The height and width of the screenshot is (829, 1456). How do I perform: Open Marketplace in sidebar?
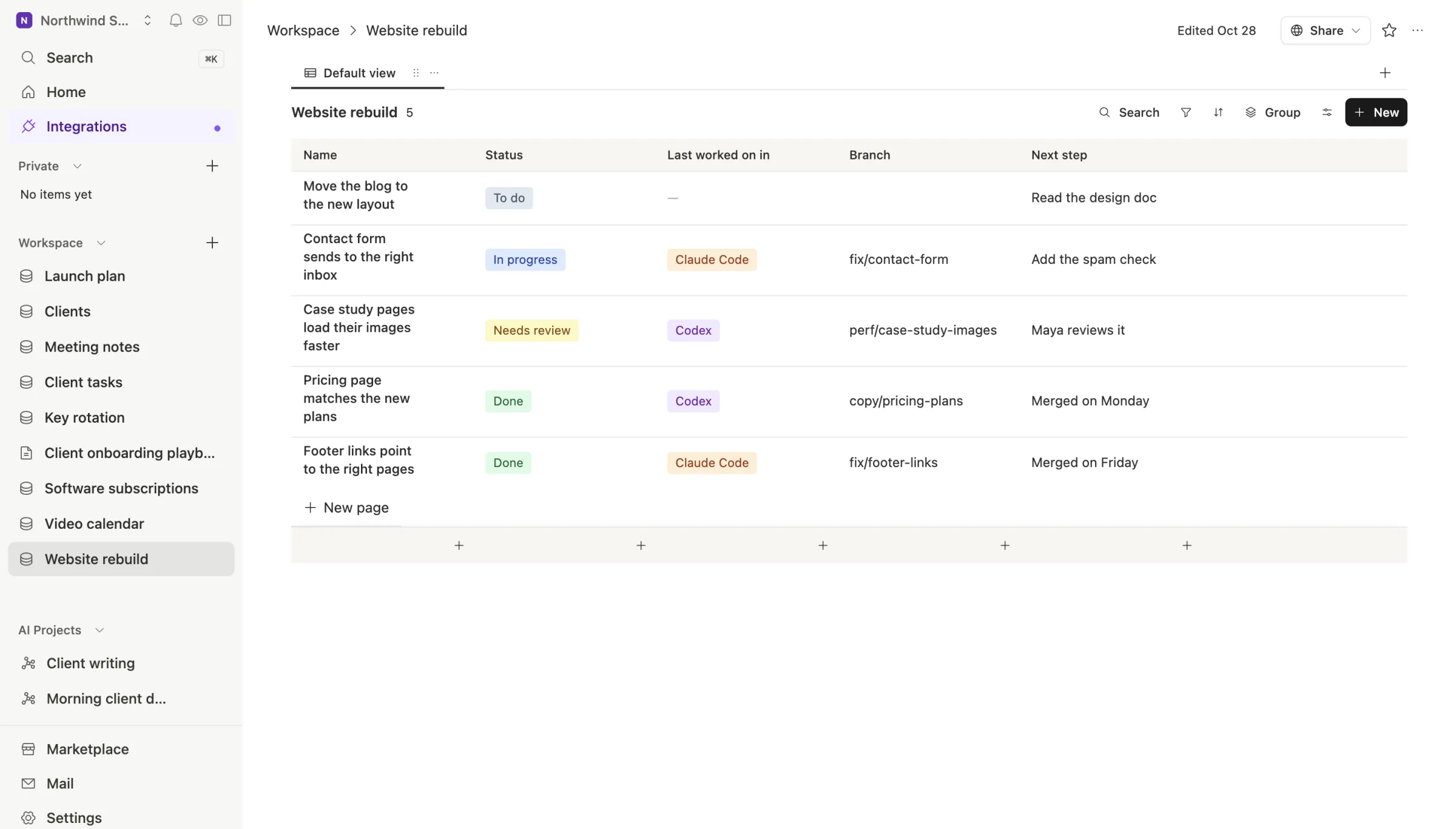tap(121, 750)
